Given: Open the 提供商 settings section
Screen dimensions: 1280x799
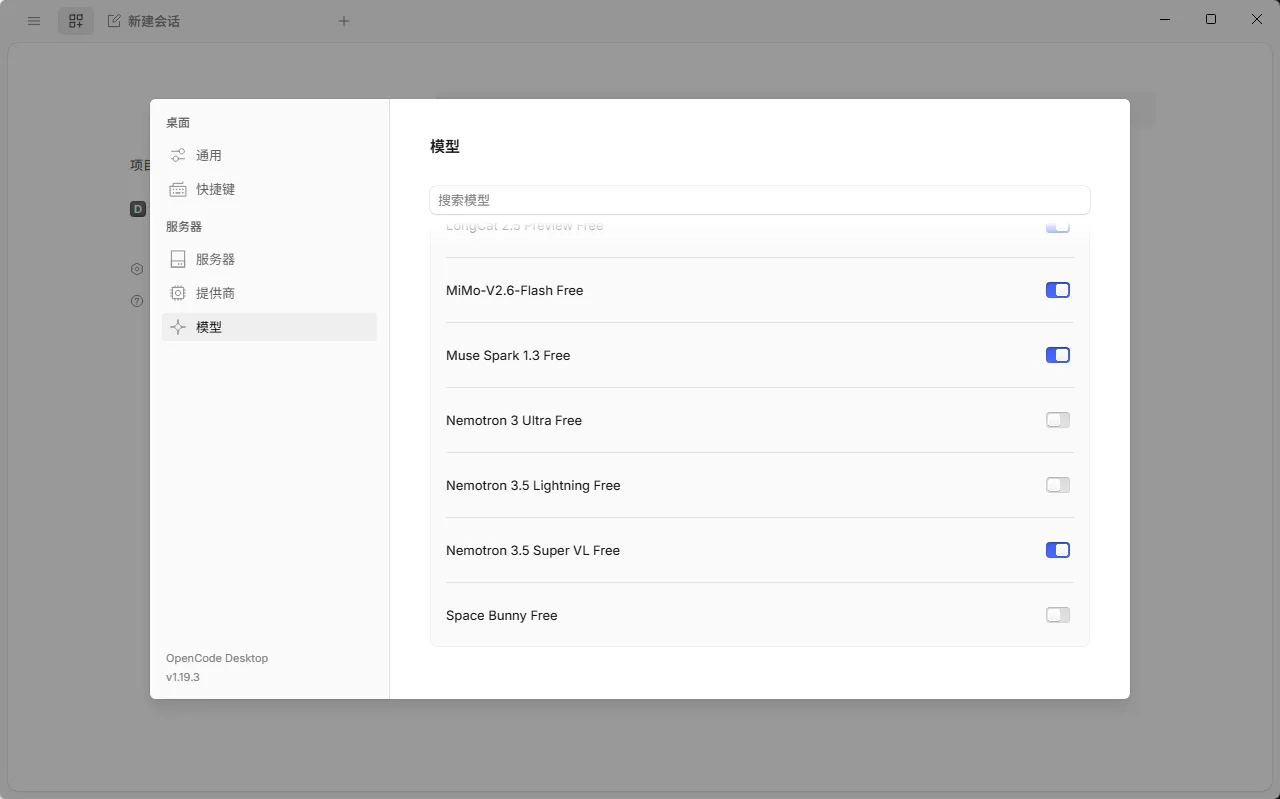Looking at the screenshot, I should pos(269,293).
